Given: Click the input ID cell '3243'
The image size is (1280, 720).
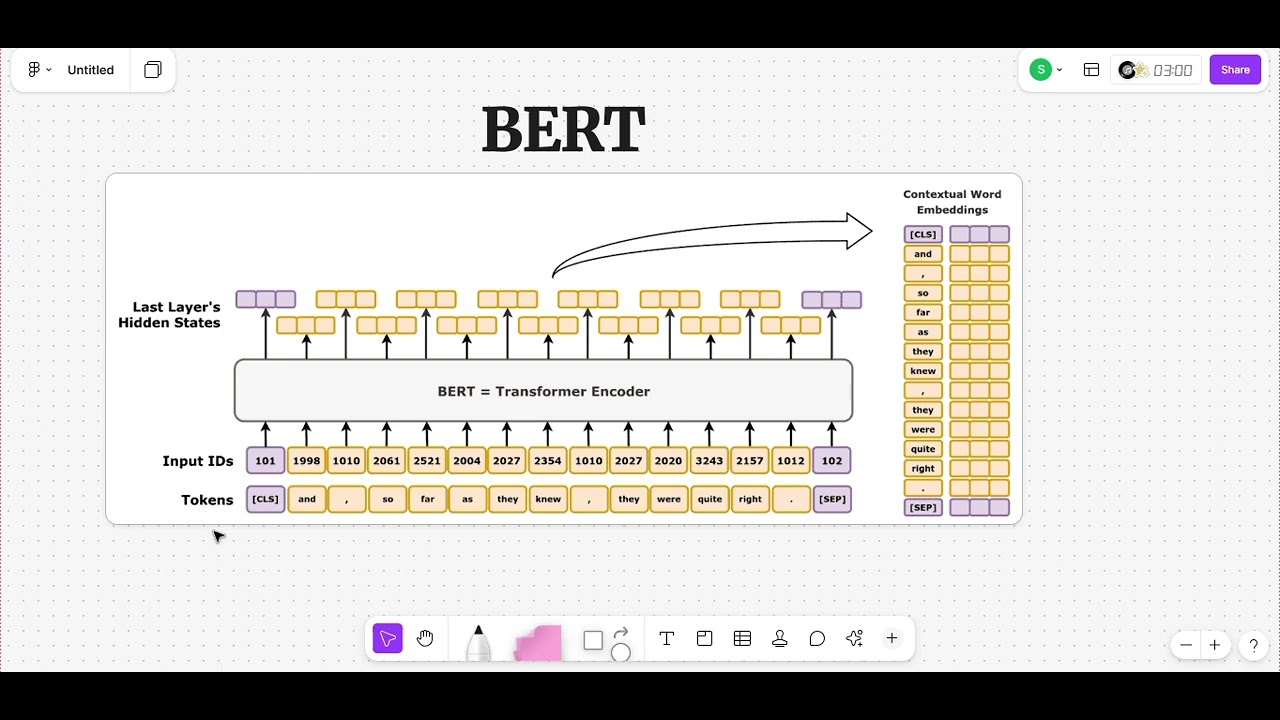Looking at the screenshot, I should (709, 461).
